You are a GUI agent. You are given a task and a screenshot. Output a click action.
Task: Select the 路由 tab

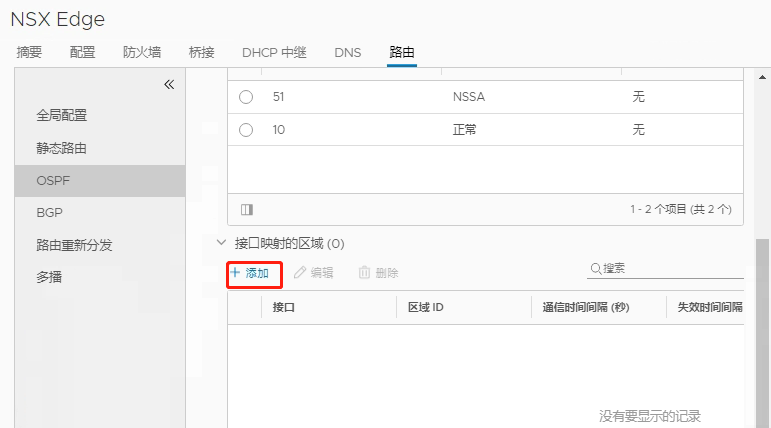click(x=402, y=52)
